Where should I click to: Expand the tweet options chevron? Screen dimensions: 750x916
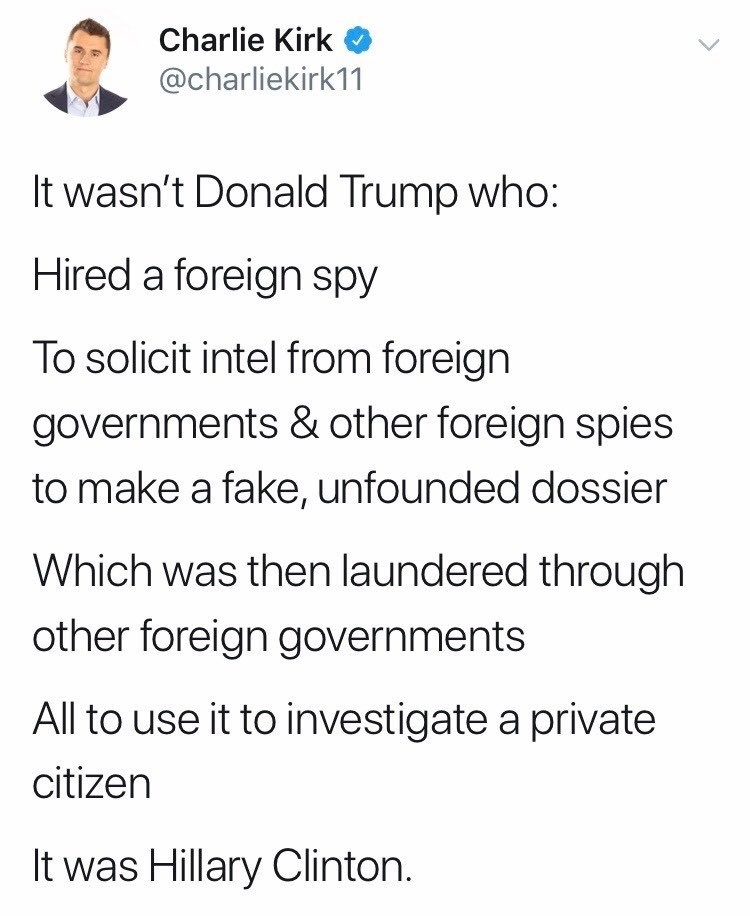pyautogui.click(x=708, y=45)
